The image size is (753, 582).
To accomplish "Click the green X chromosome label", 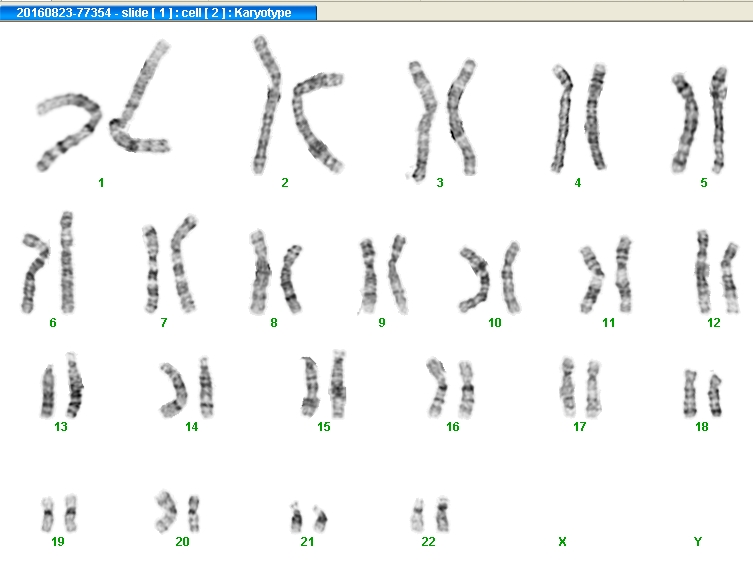I will point(562,542).
